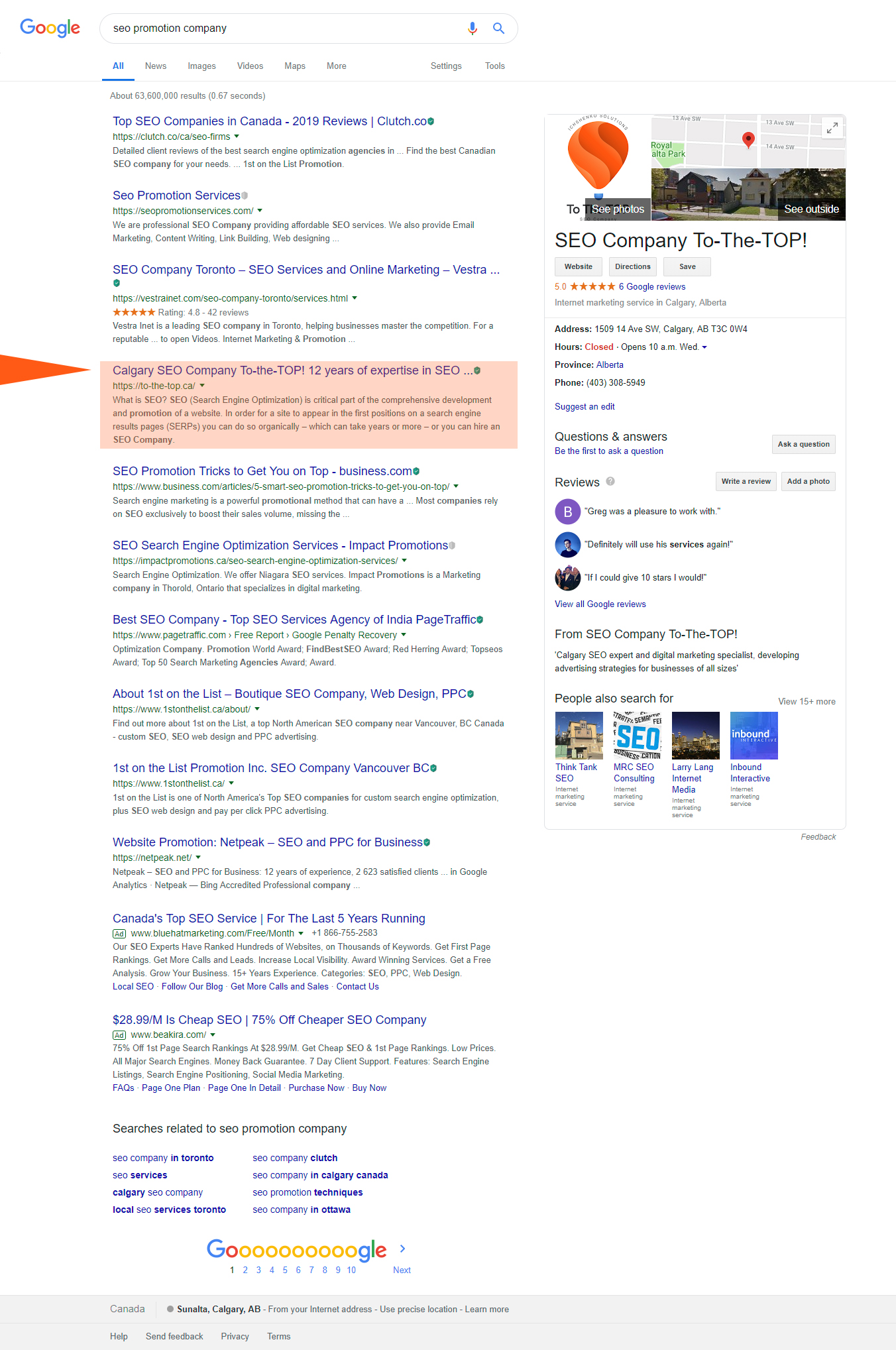
Task: Open dropdown next to seopromotionservices.com URL
Action: [x=260, y=211]
